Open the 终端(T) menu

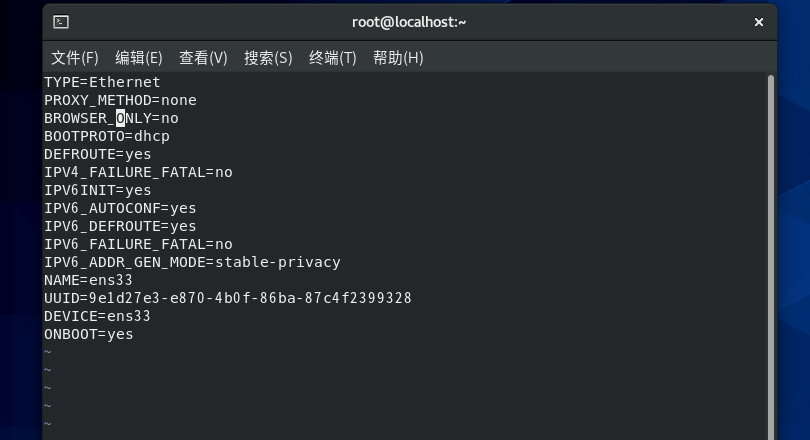coord(333,57)
